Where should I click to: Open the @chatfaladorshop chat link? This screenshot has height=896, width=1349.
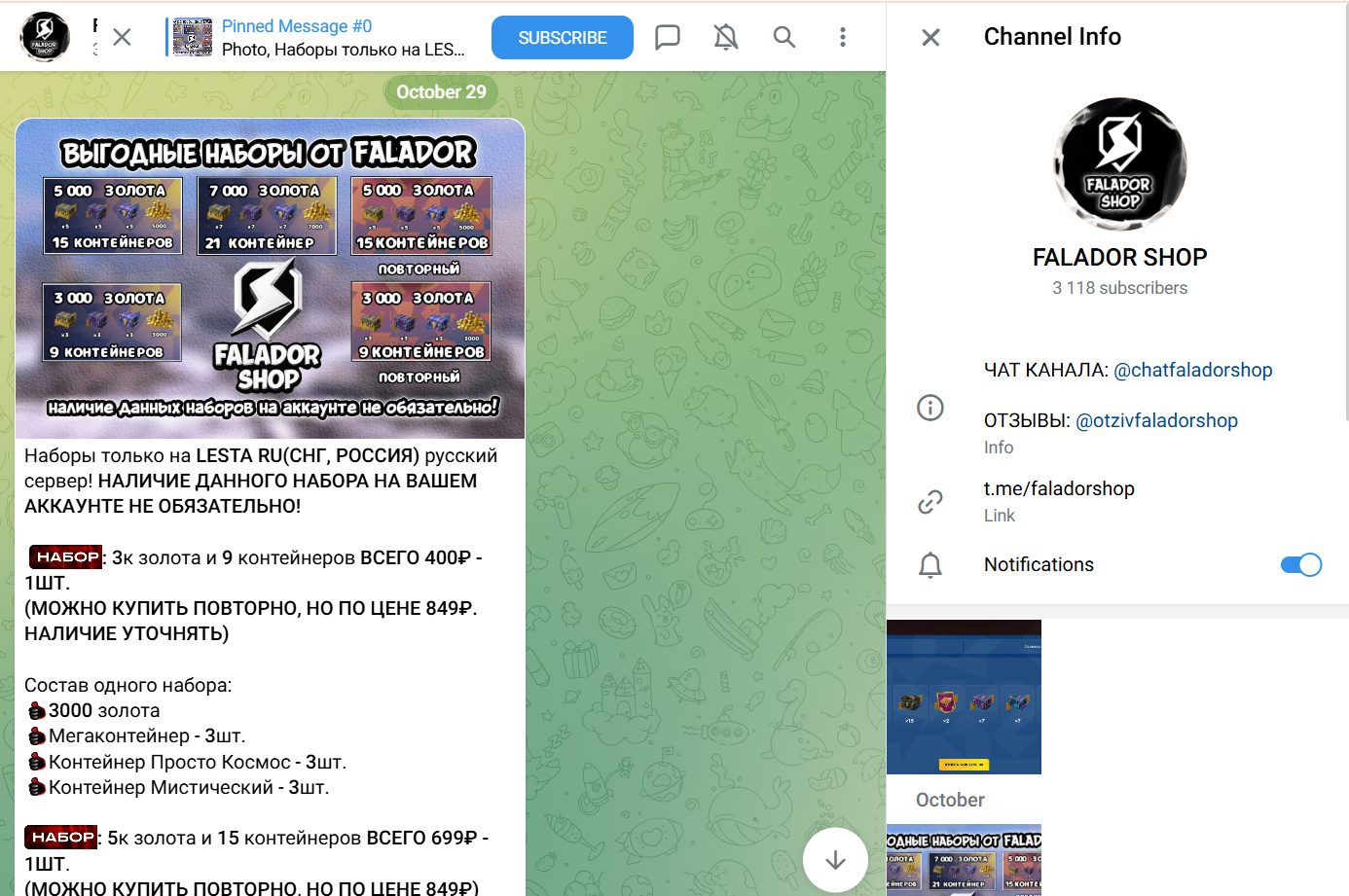tap(1192, 370)
